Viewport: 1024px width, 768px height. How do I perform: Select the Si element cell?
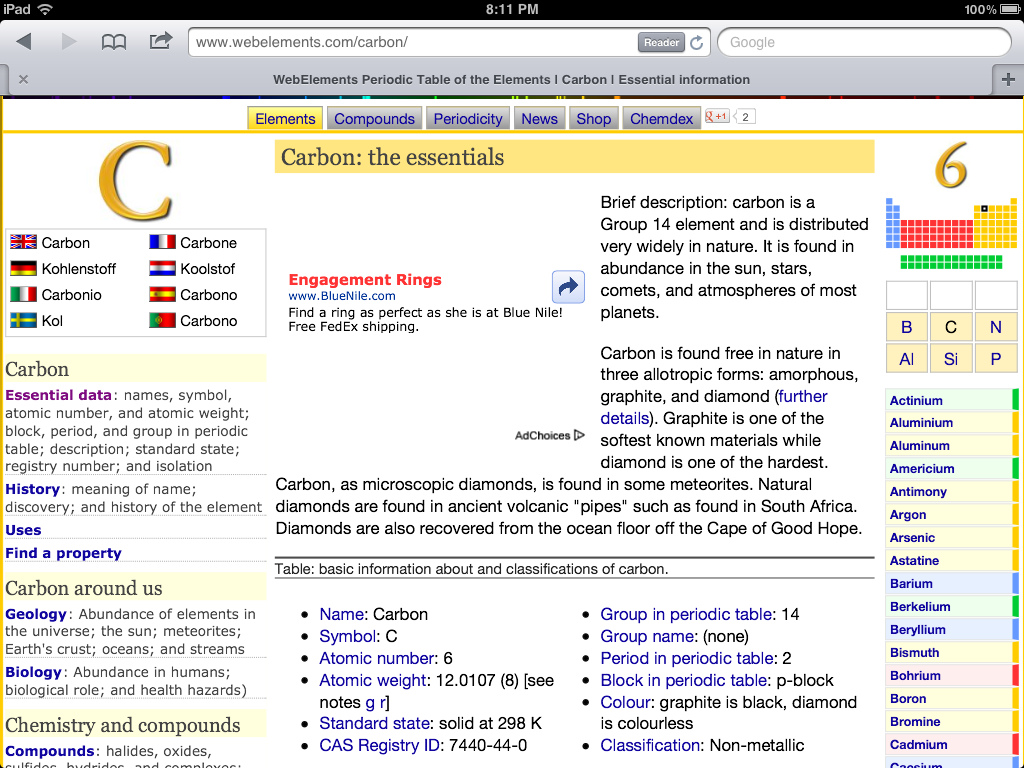click(x=951, y=359)
